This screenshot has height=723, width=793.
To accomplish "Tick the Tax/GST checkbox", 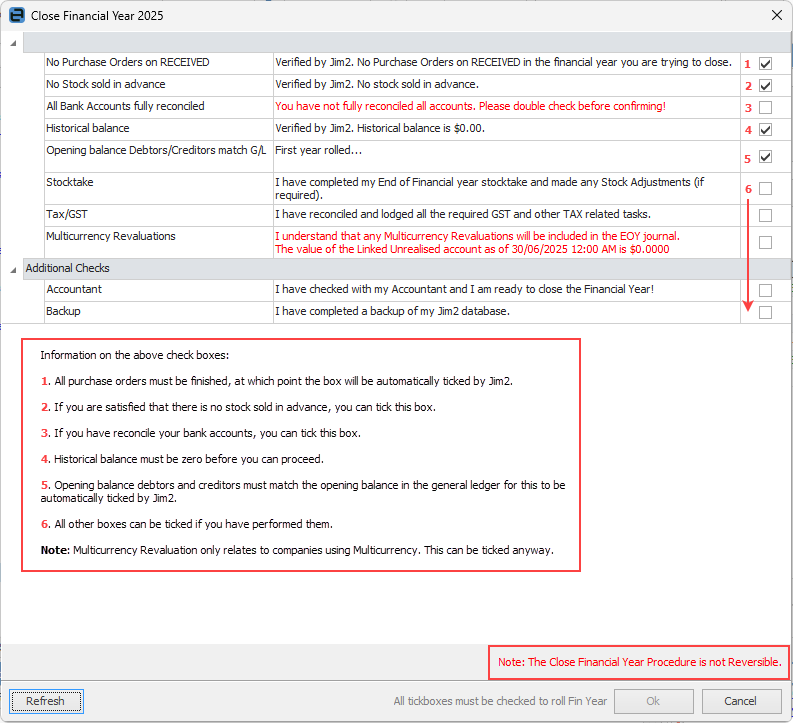I will click(x=765, y=215).
